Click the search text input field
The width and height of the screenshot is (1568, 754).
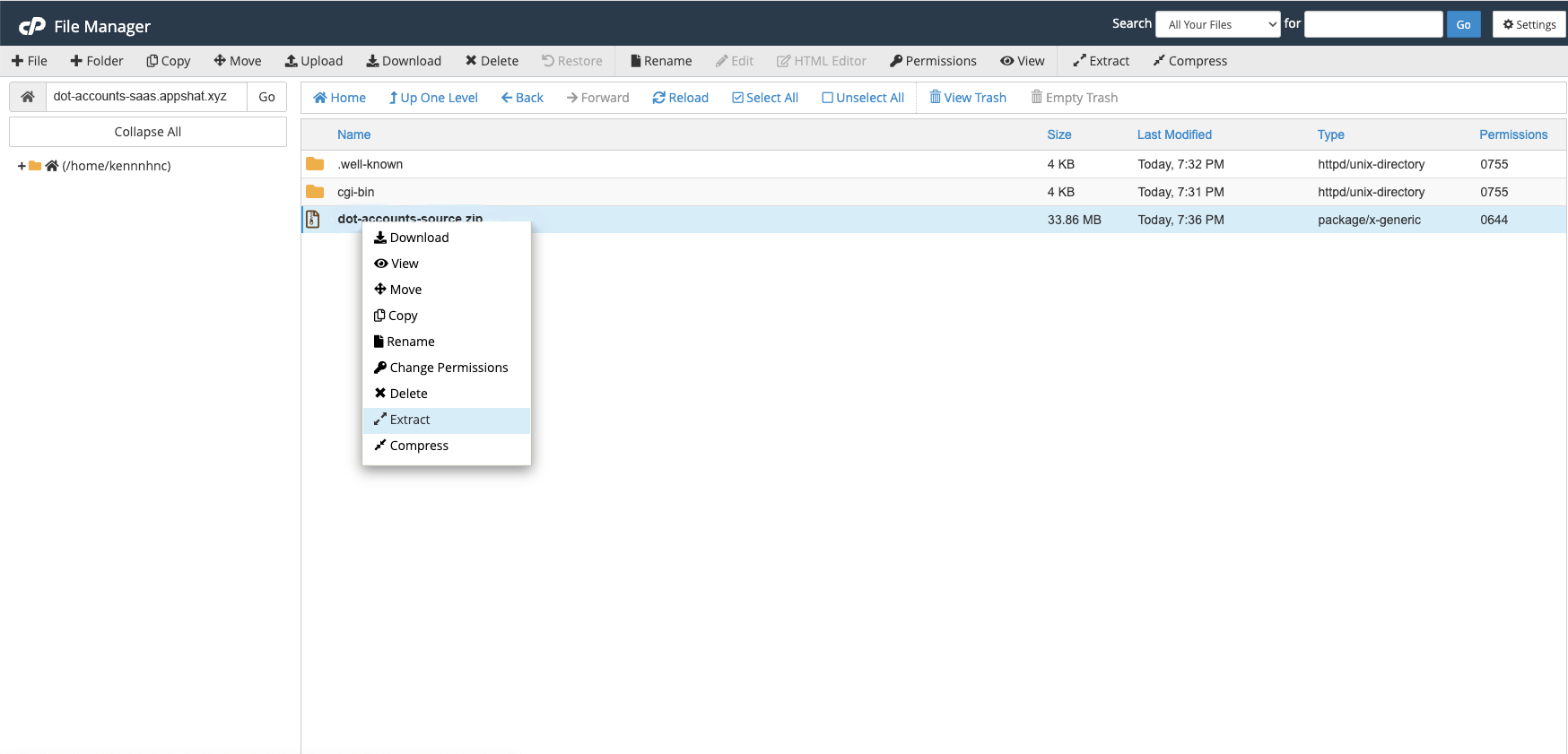coord(1372,24)
